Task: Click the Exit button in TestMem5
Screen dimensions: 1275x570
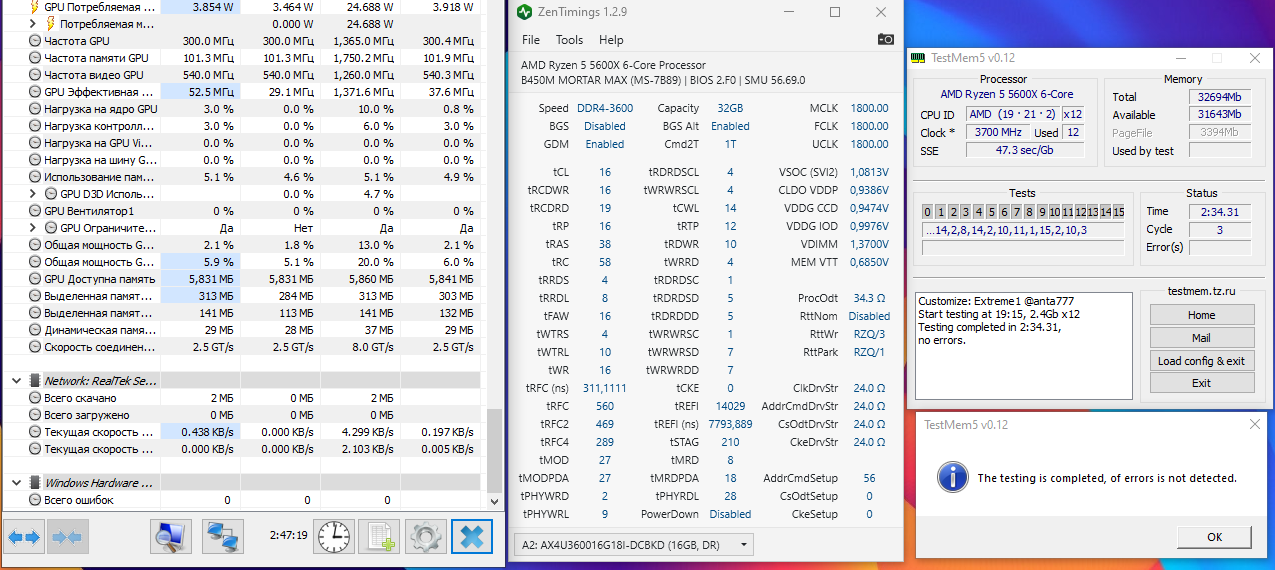Action: point(1201,383)
